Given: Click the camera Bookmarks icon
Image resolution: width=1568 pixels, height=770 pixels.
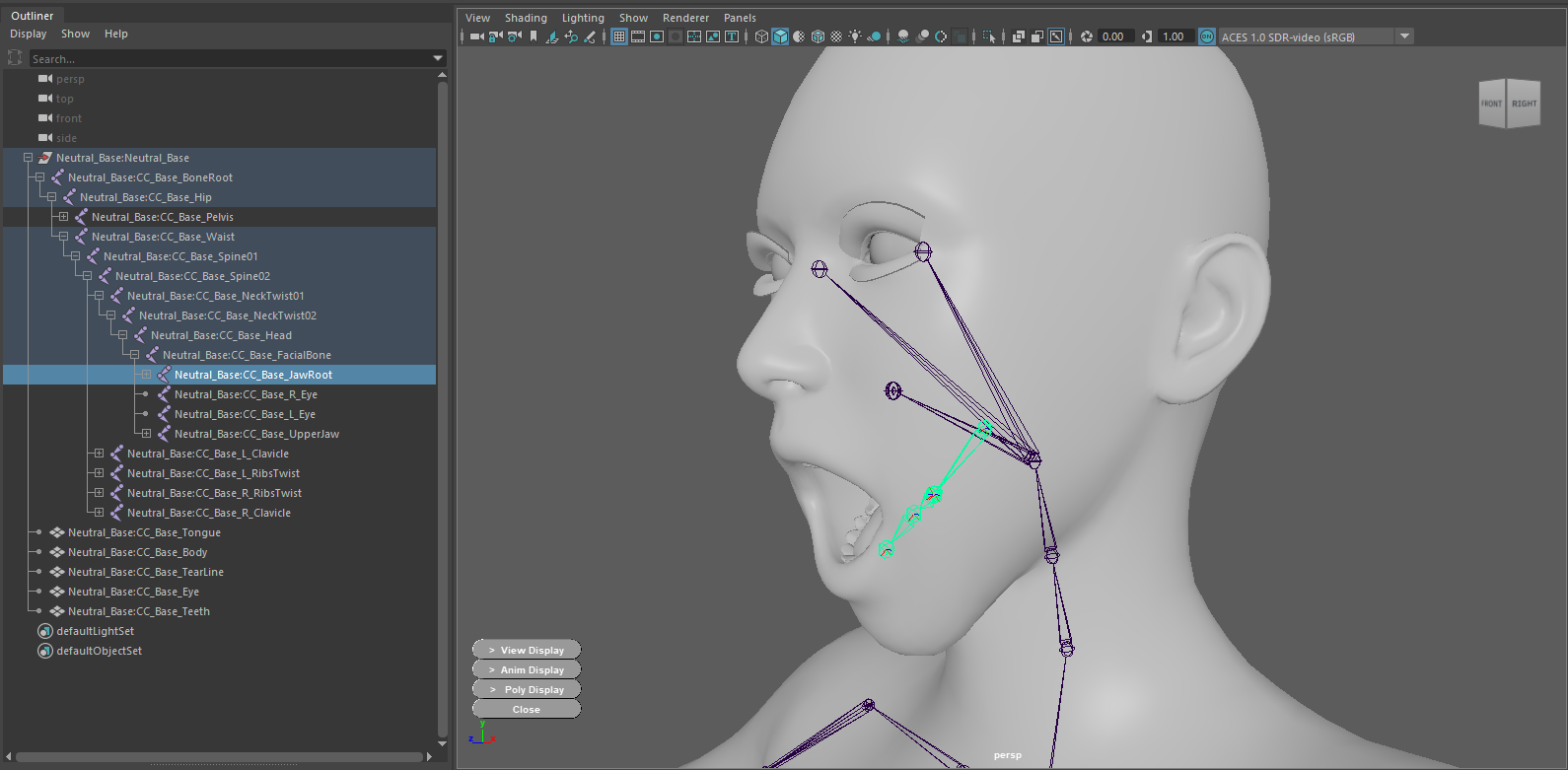Looking at the screenshot, I should pos(534,36).
